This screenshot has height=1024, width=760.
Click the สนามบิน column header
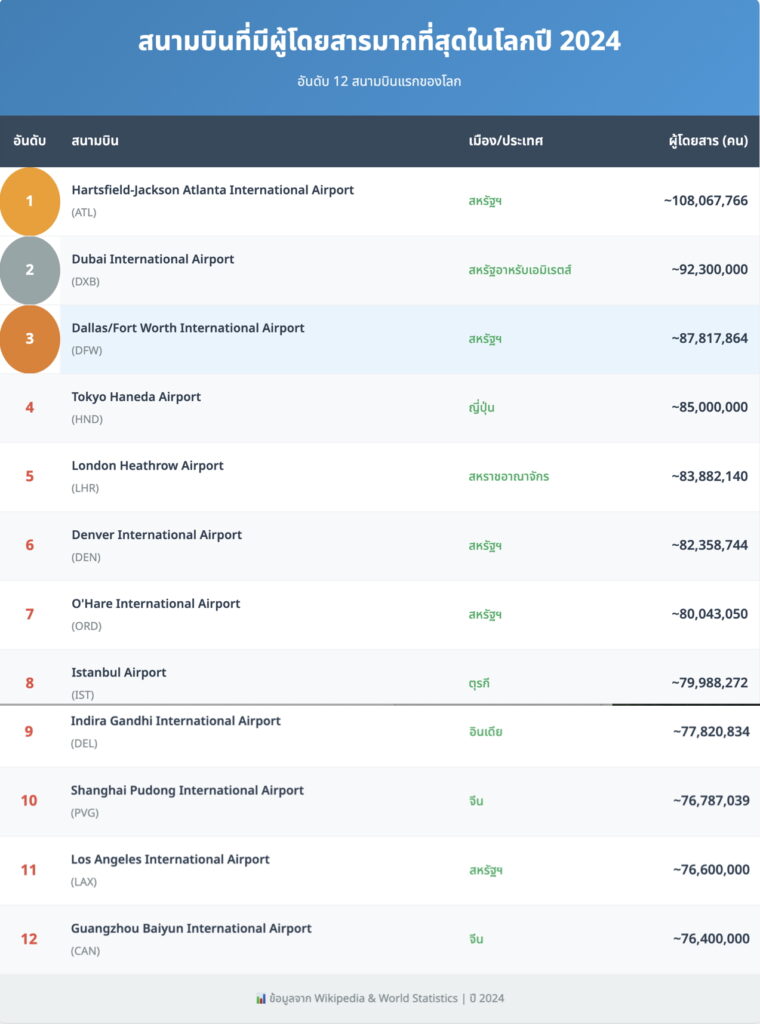point(95,141)
